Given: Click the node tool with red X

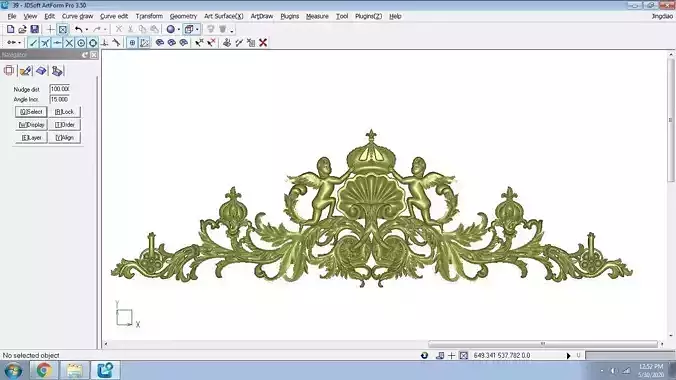Looking at the screenshot, I should [x=211, y=42].
